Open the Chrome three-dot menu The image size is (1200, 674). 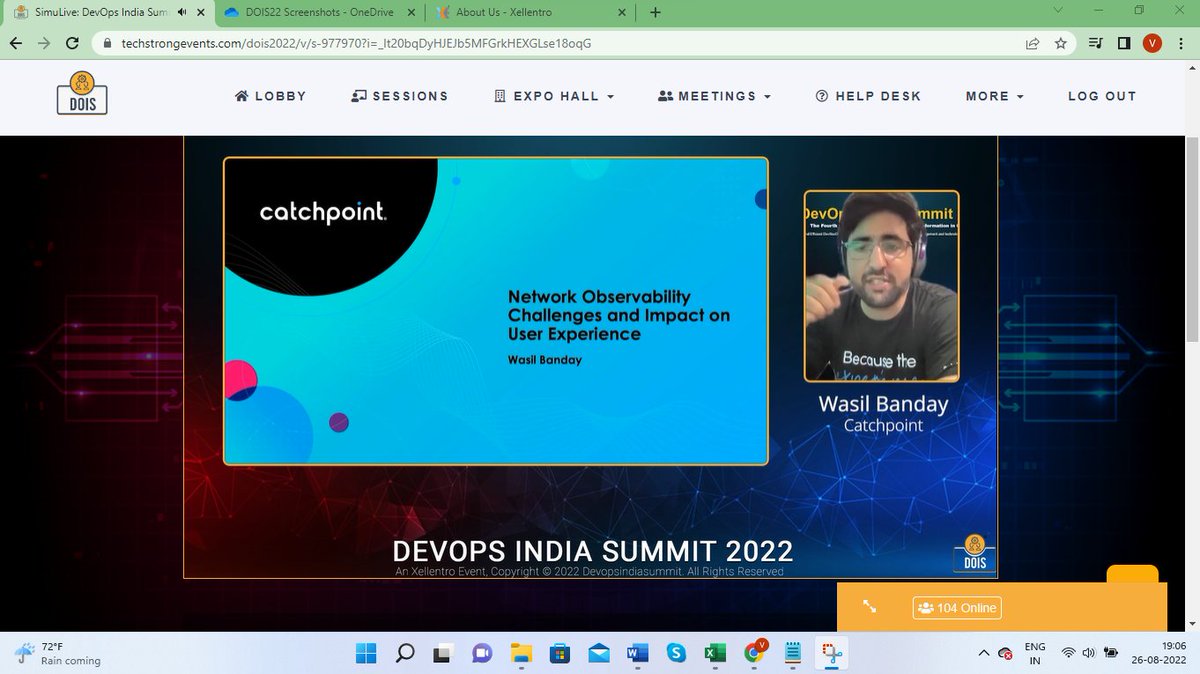(1180, 43)
